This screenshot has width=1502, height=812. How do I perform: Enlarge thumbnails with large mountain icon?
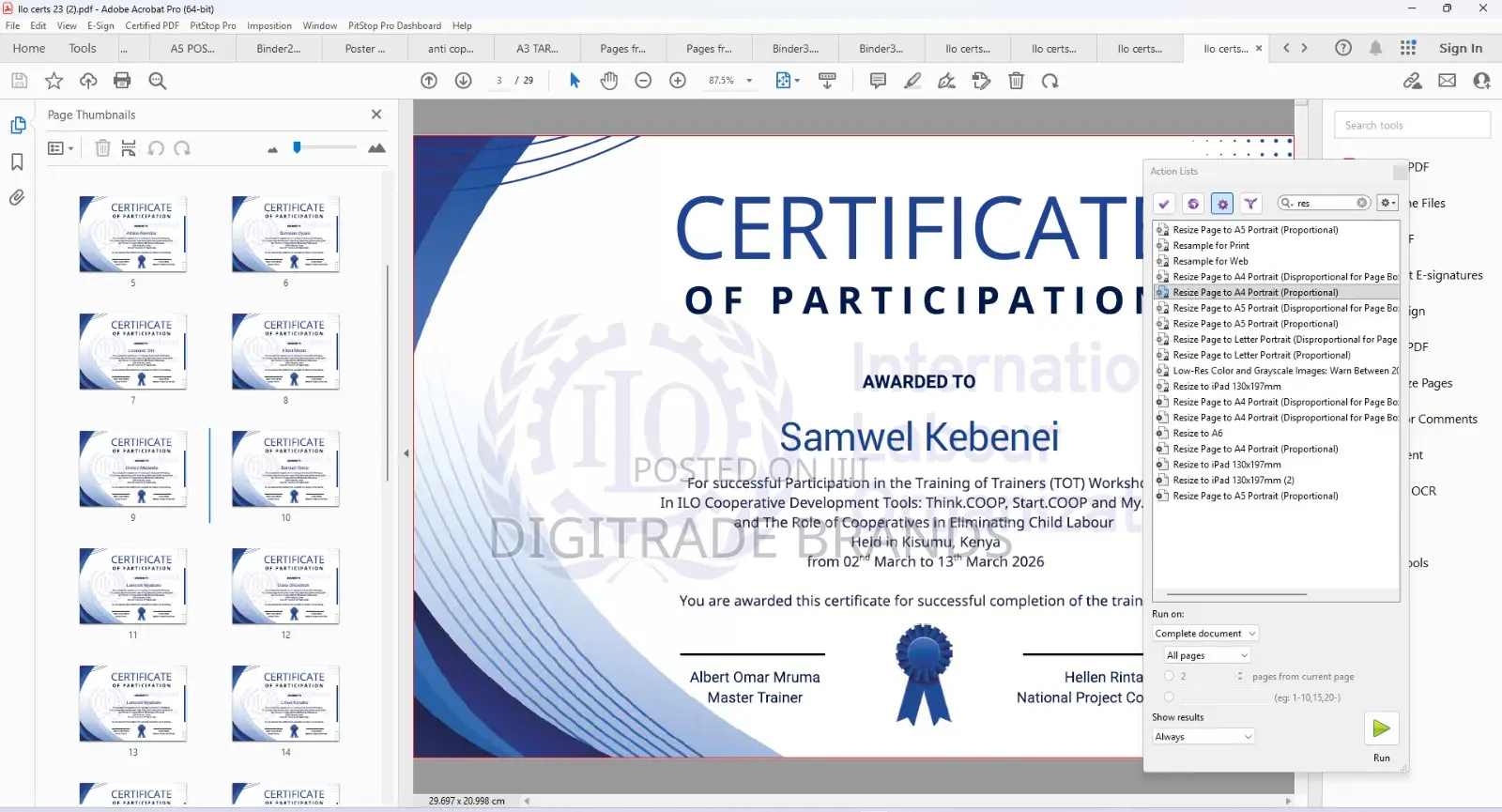[376, 148]
